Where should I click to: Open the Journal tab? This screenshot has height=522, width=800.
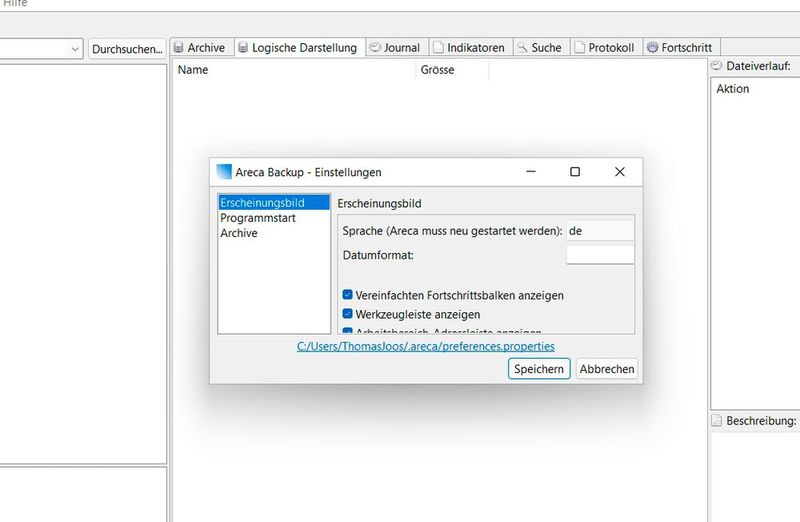click(397, 47)
